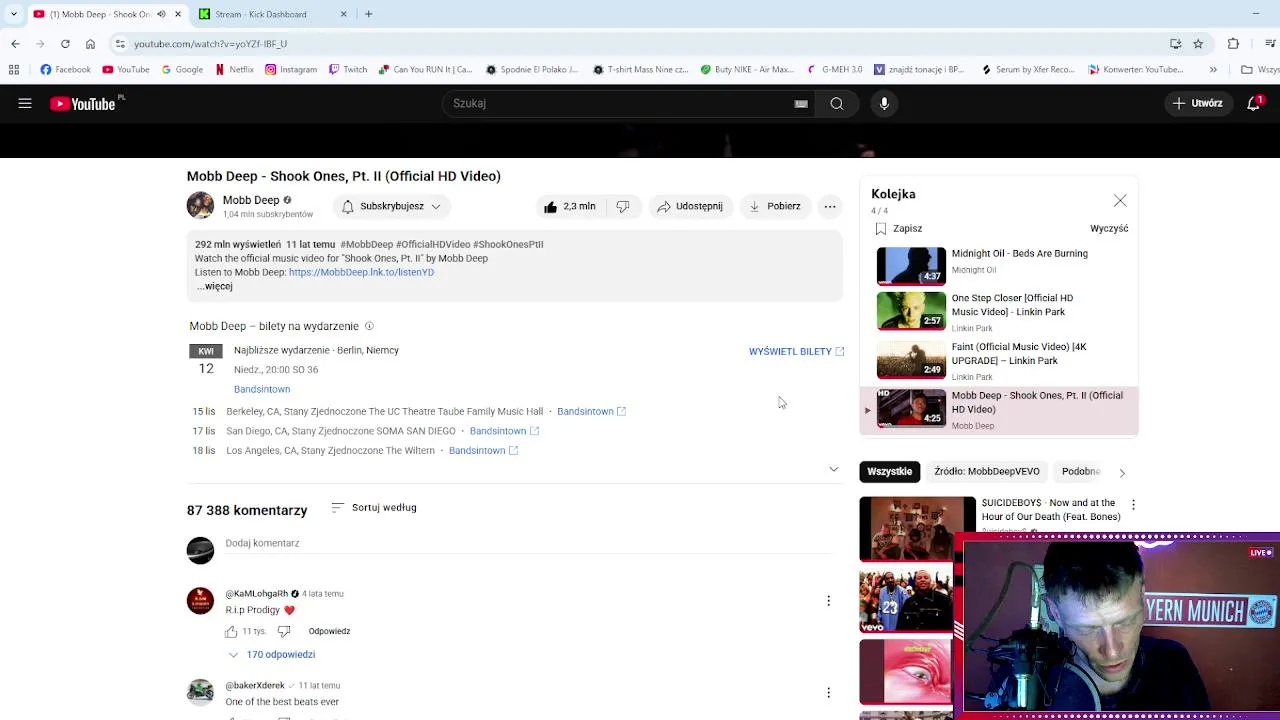Show more bookmarks chevron
The width and height of the screenshot is (1280, 720).
click(1213, 70)
